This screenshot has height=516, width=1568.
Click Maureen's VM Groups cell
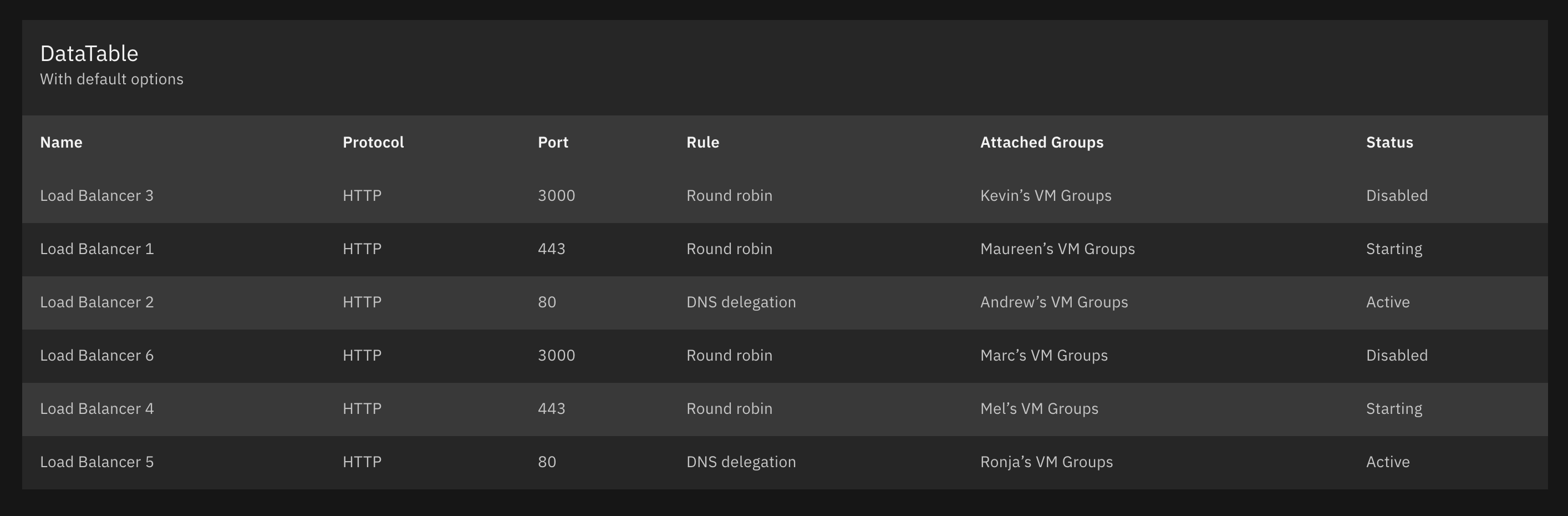pos(1057,249)
